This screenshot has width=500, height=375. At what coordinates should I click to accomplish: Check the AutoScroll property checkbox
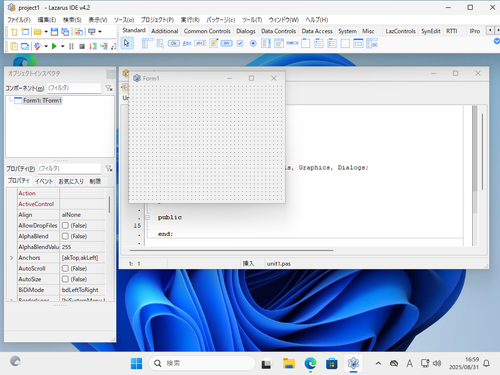[x=65, y=269]
